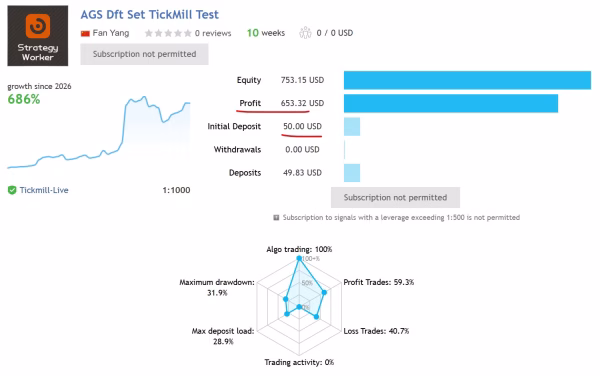Click the lower Subscription not permitted button
This screenshot has width=600, height=376.
(x=395, y=197)
